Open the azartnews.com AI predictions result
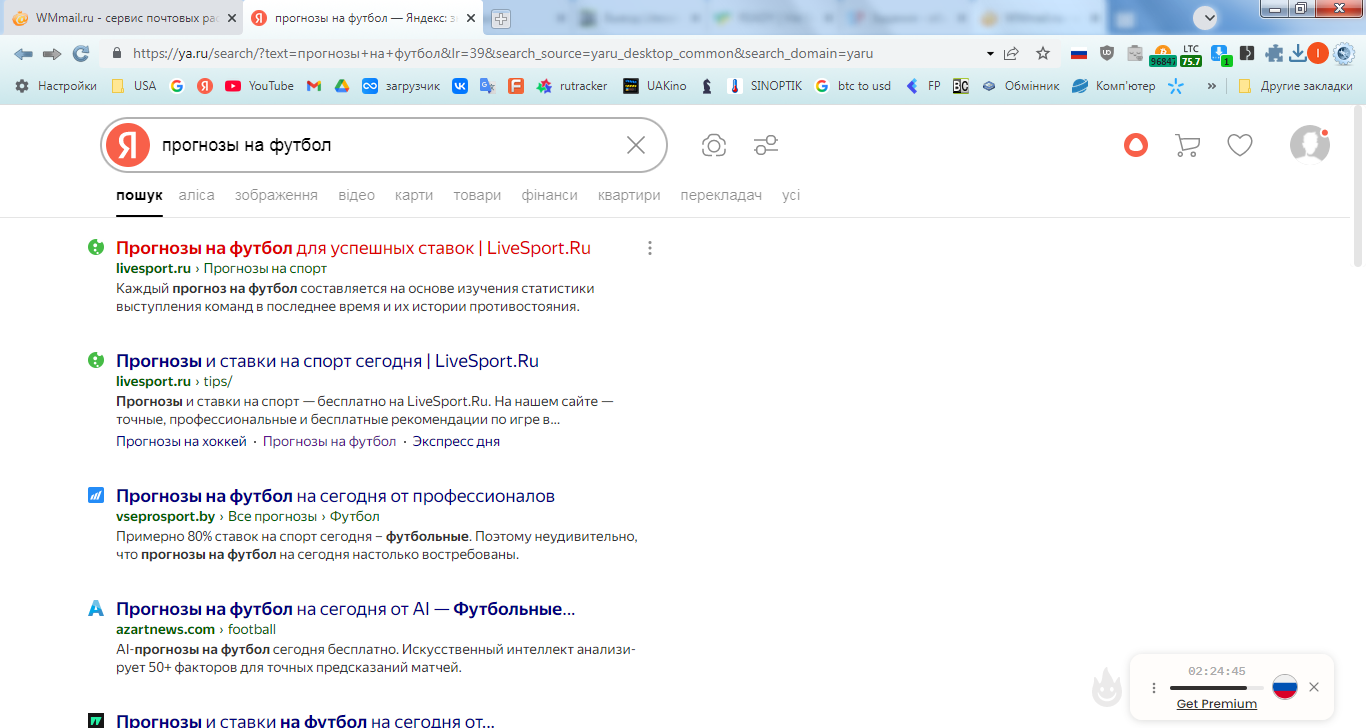The height and width of the screenshot is (728, 1366). click(x=346, y=609)
